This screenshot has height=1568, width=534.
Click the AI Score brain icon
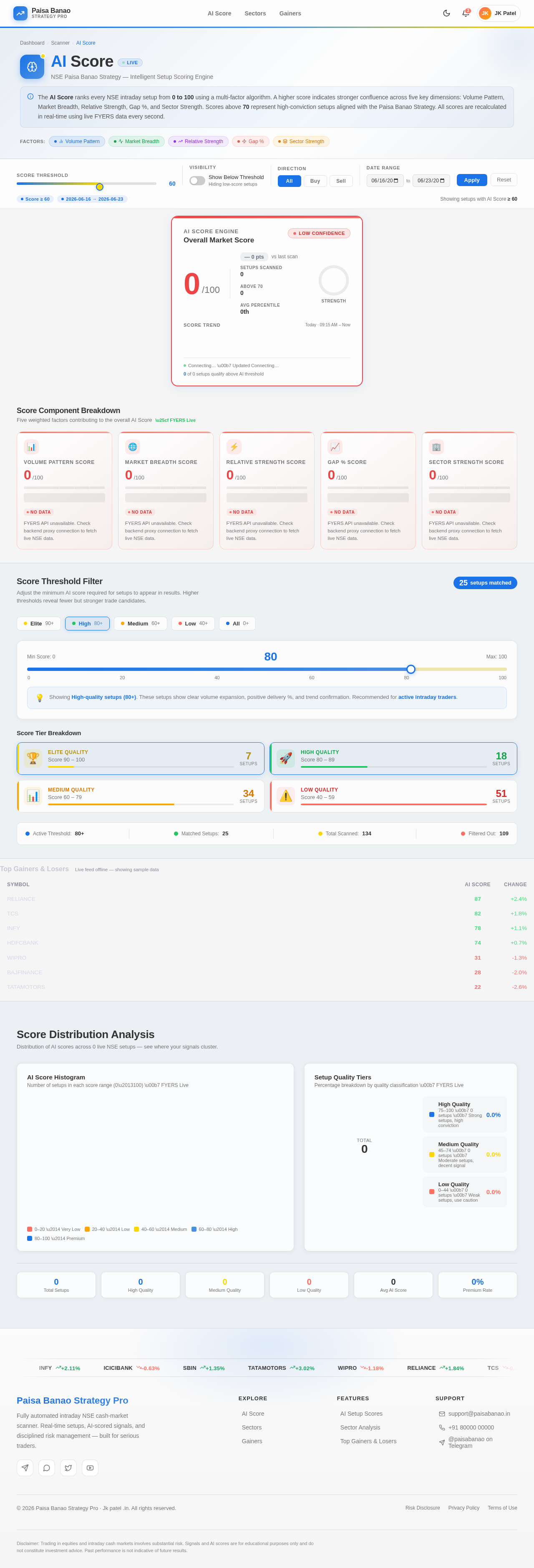click(32, 67)
